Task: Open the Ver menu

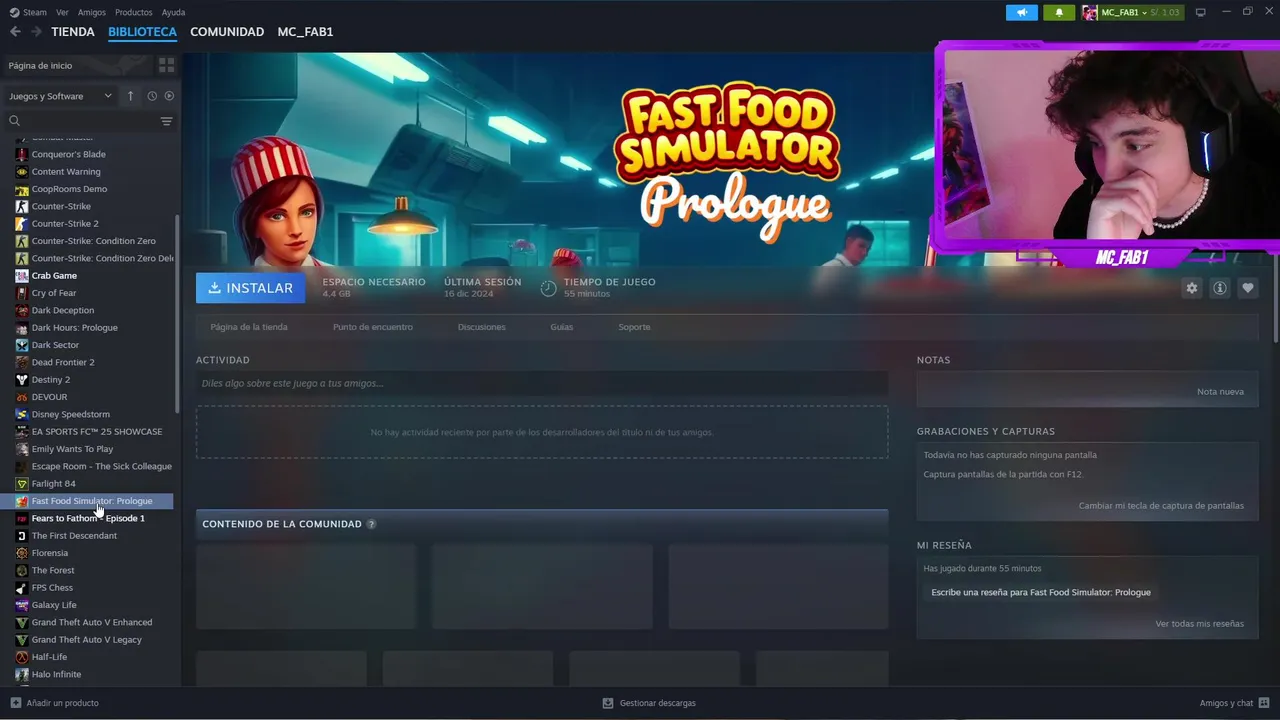Action: [62, 12]
